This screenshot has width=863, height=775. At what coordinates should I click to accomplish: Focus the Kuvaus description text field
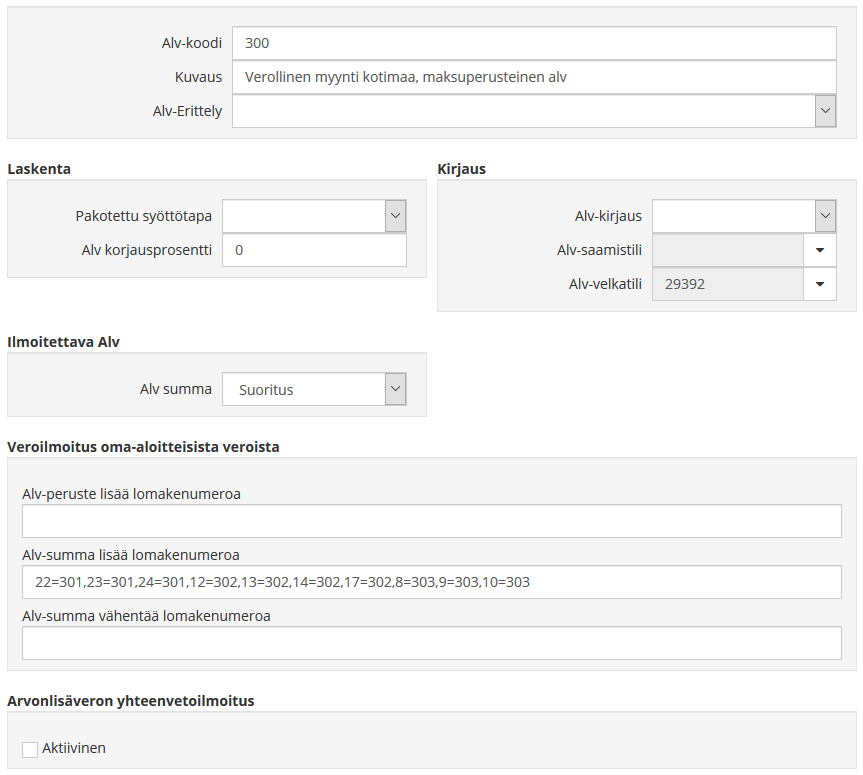click(533, 77)
